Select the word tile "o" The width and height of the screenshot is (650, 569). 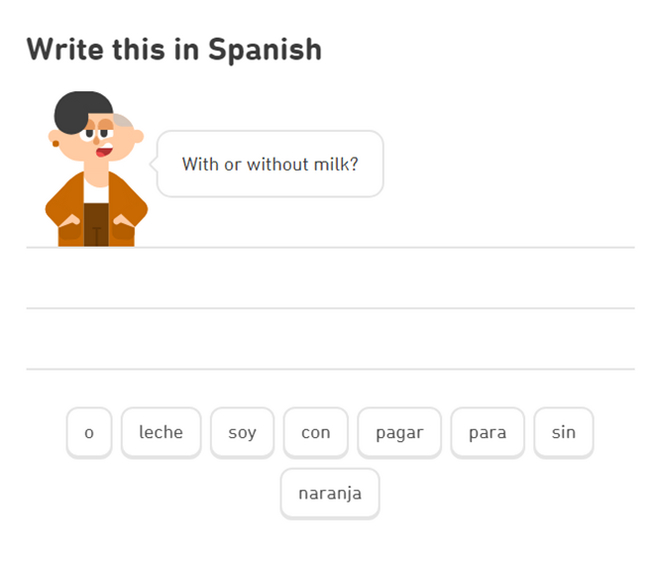pyautogui.click(x=89, y=433)
